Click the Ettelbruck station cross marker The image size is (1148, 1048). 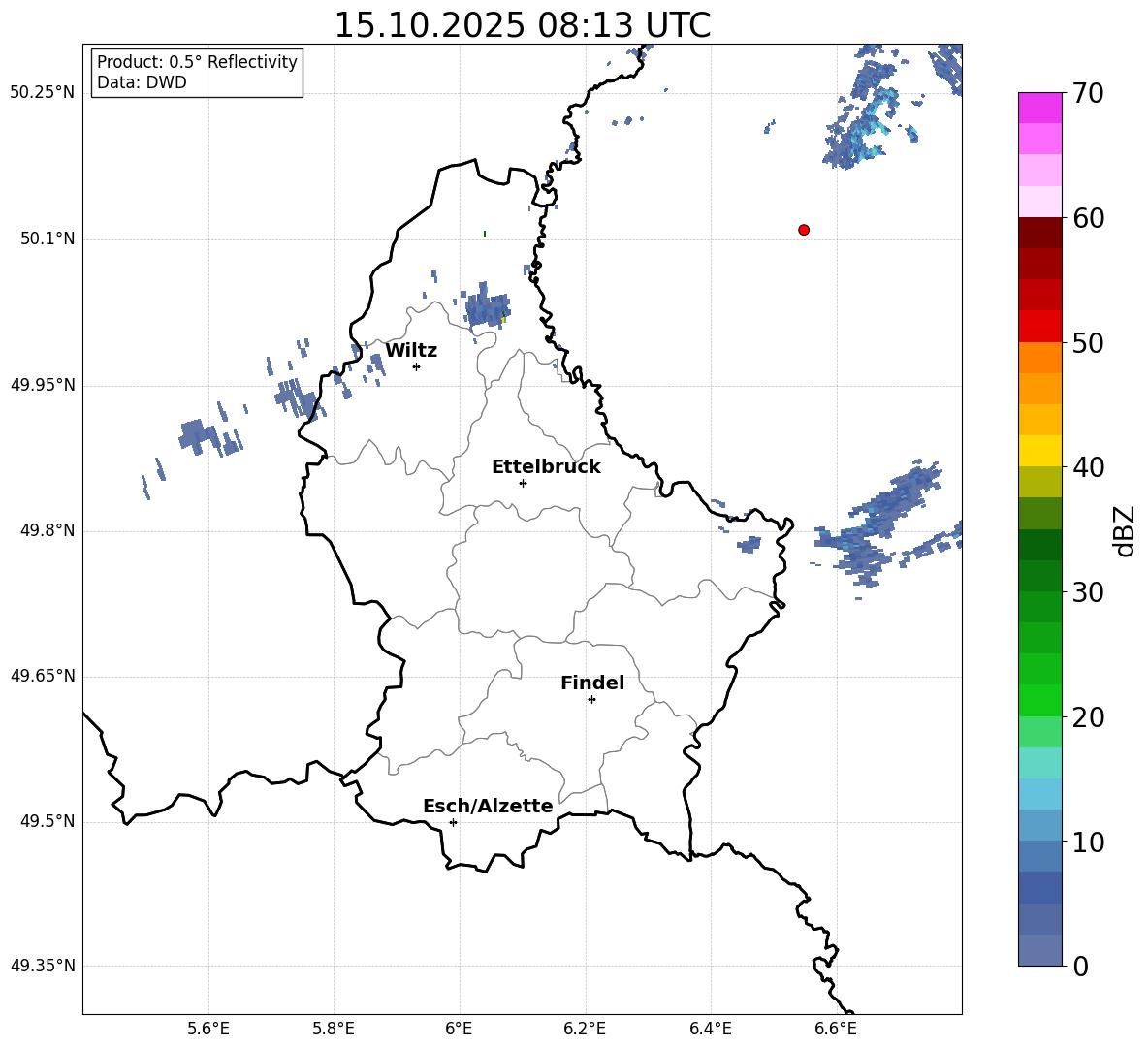click(523, 483)
